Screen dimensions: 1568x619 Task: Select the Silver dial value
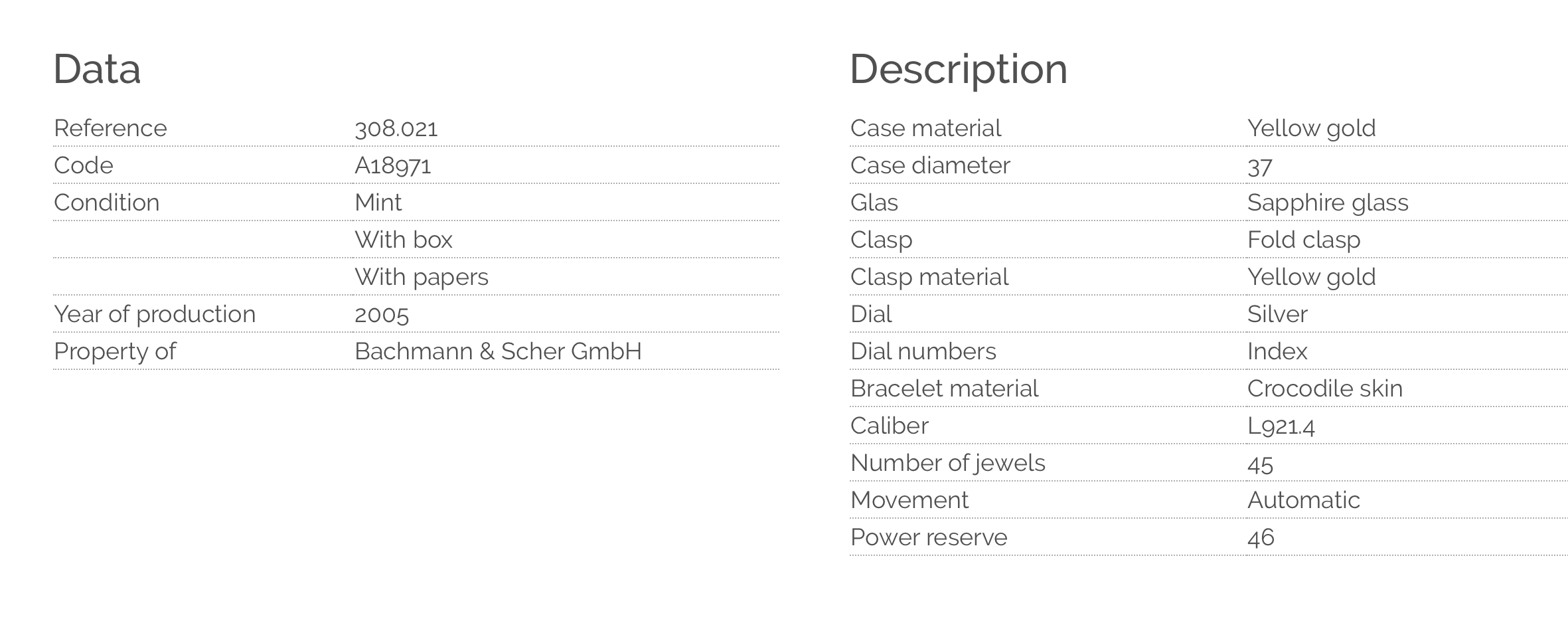pyautogui.click(x=1277, y=314)
